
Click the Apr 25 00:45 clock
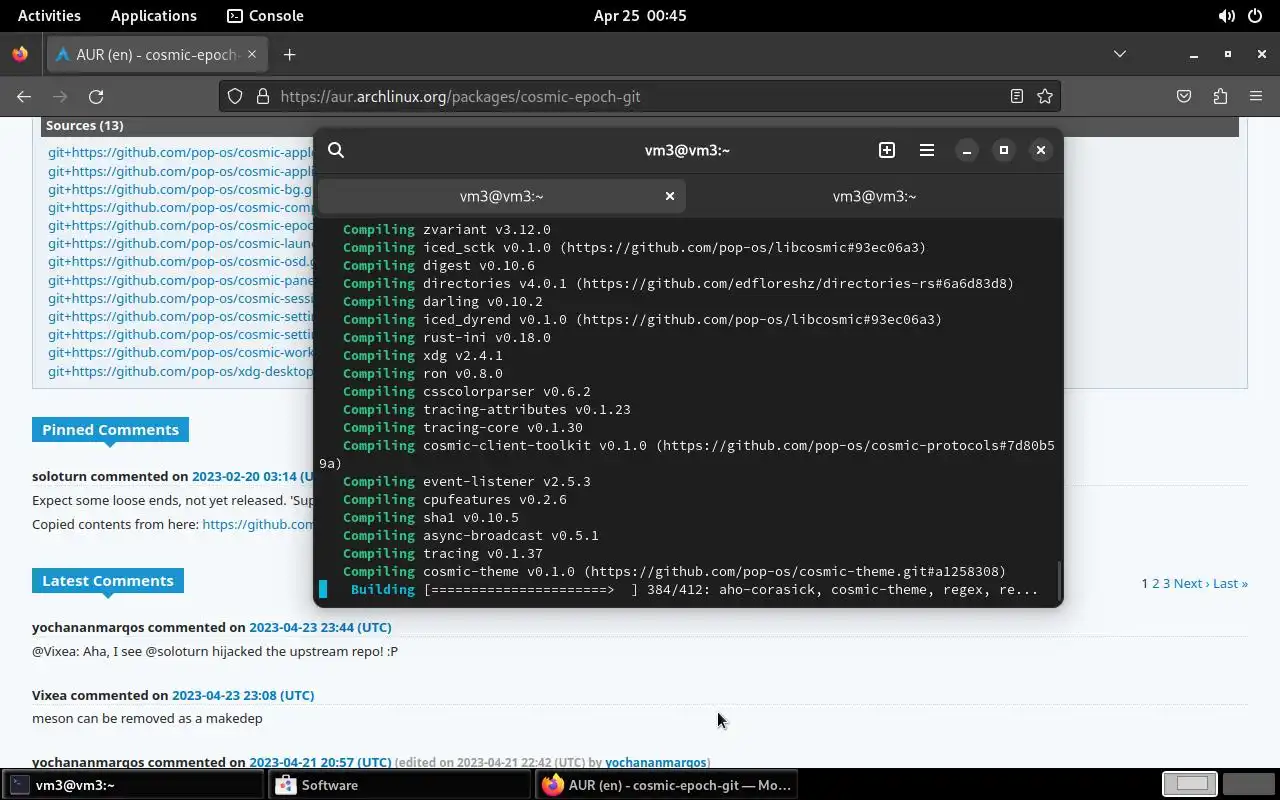click(640, 15)
